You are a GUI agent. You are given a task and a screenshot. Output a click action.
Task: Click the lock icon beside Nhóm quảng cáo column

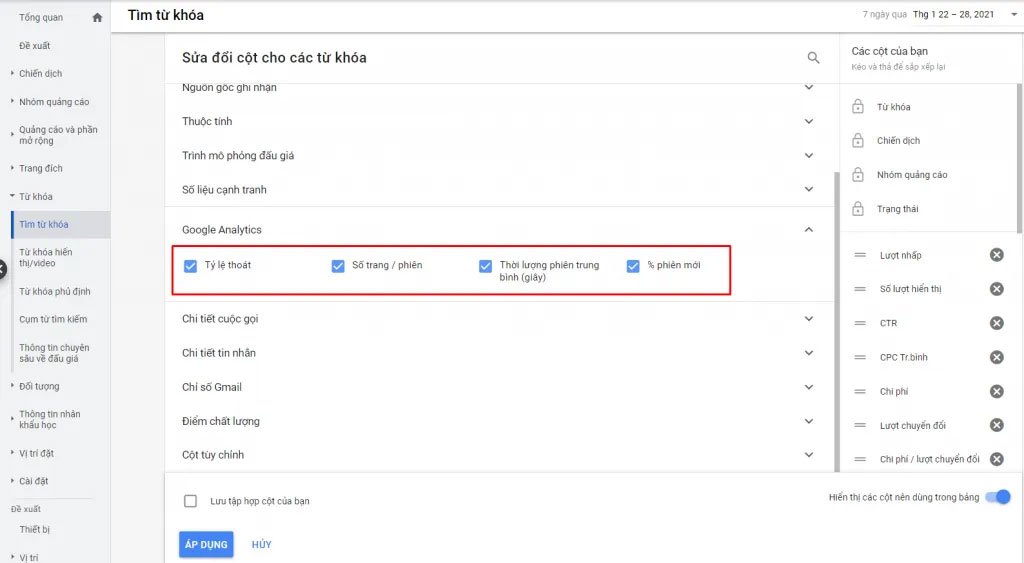(858, 174)
